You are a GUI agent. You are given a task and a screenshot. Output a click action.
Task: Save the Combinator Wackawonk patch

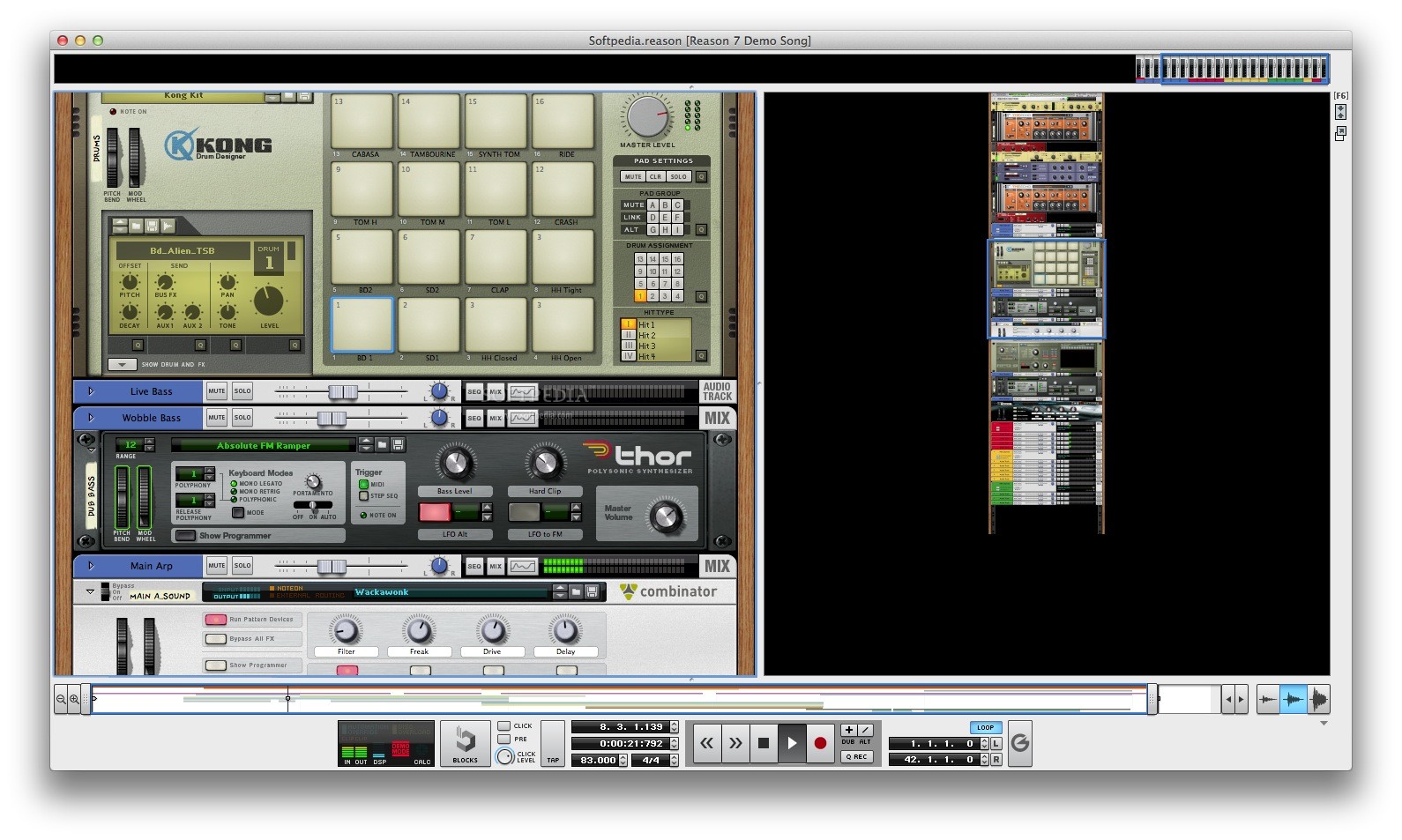(x=592, y=591)
